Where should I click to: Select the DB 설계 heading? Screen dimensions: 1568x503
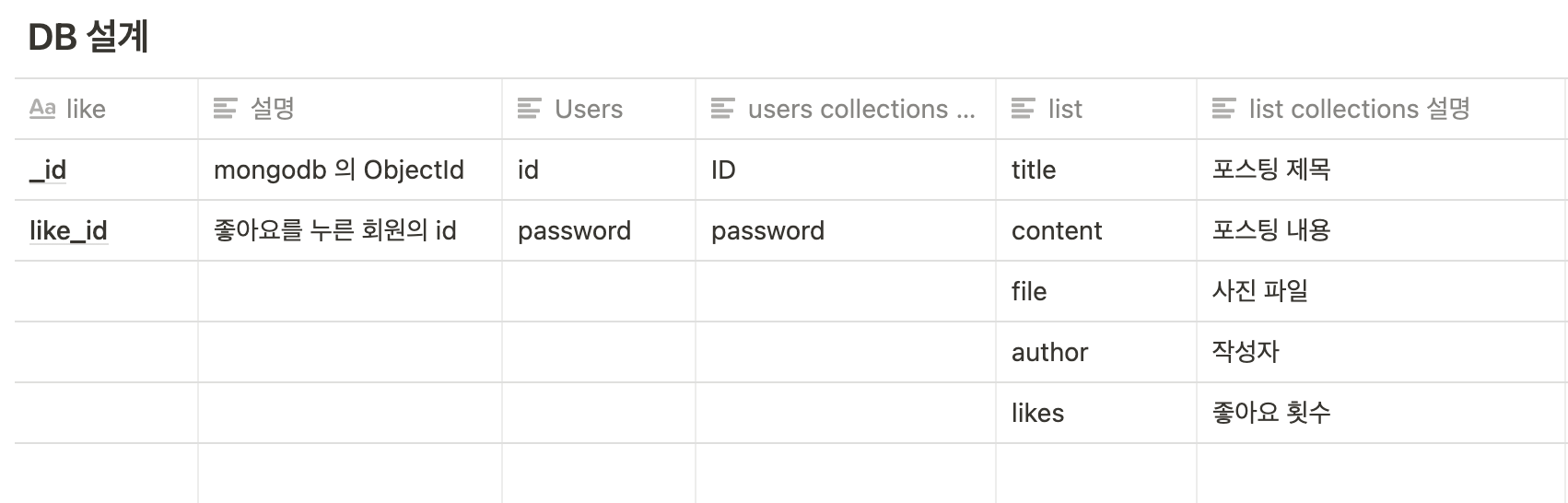tap(88, 37)
